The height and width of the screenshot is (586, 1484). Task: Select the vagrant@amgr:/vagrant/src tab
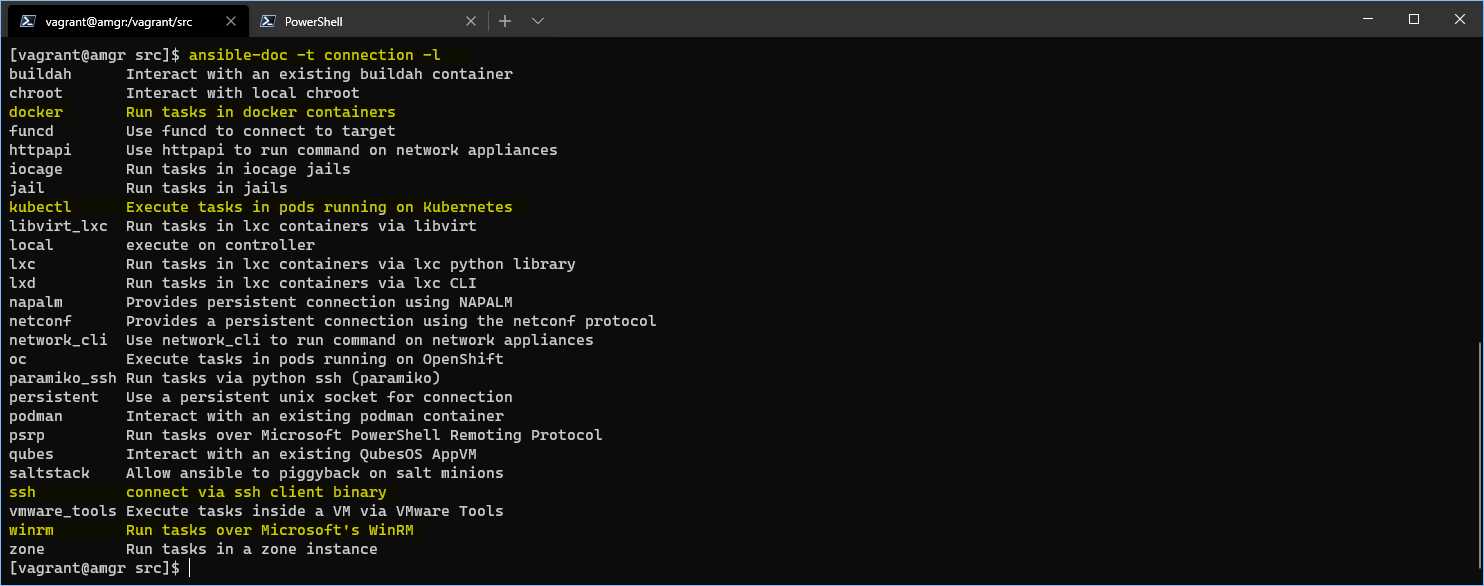click(120, 19)
